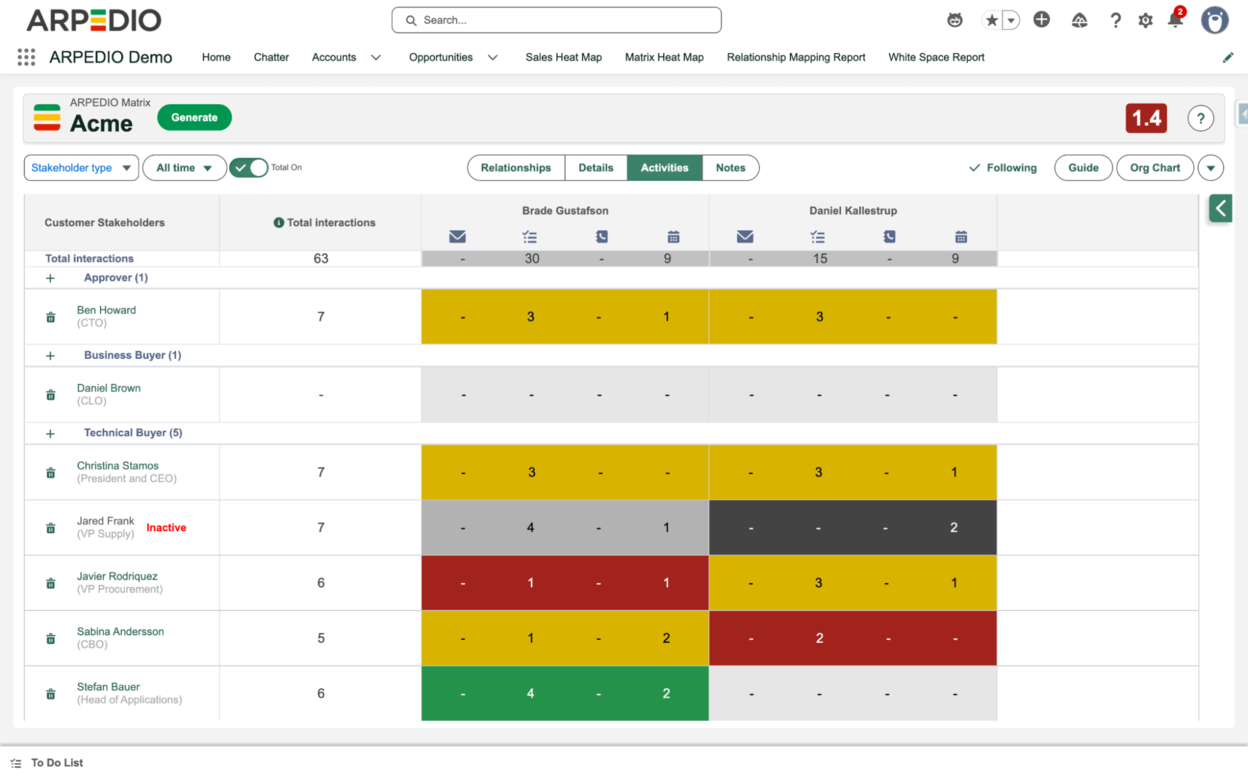This screenshot has height=779, width=1248.
Task: Click phone call icon under Brade Gustafson
Action: pyautogui.click(x=602, y=237)
